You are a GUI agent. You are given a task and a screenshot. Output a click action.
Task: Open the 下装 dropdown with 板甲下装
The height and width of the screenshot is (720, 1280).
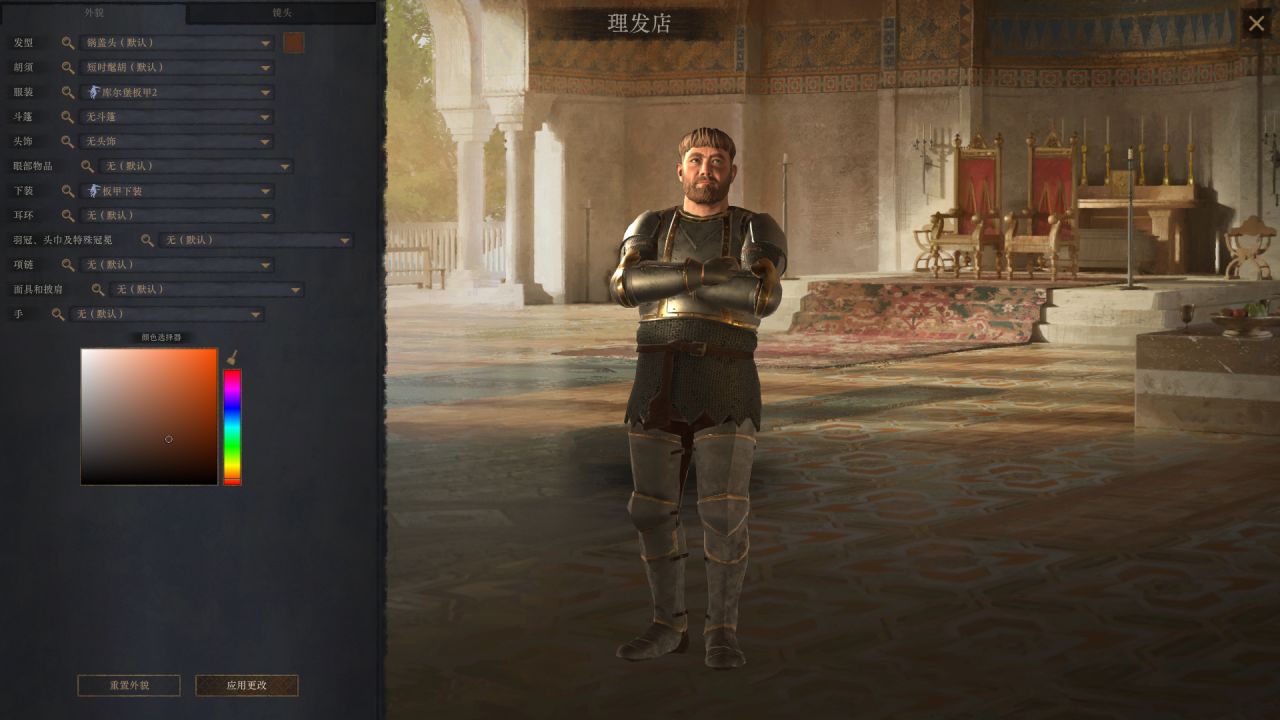(x=177, y=191)
